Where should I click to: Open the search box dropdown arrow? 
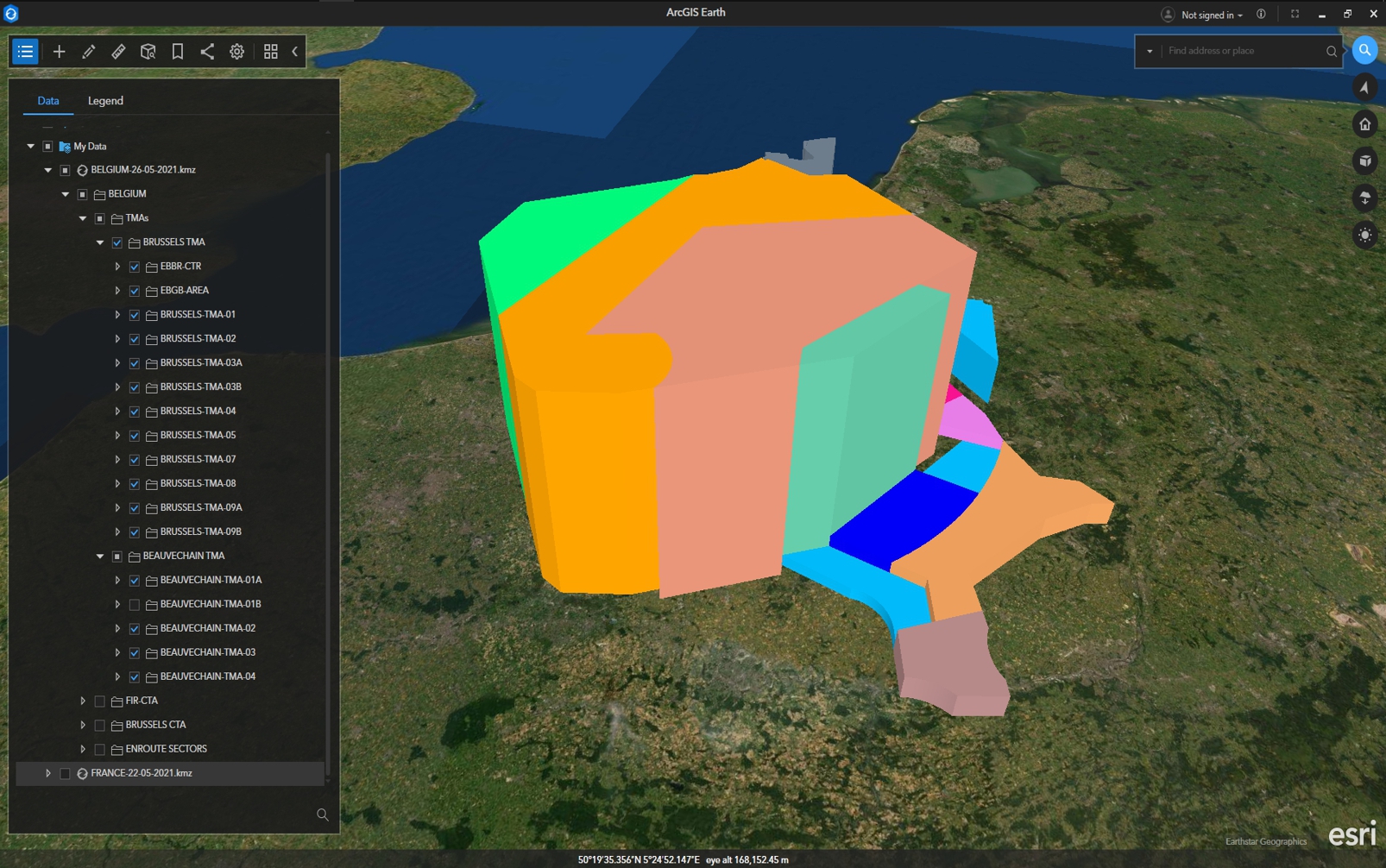click(1150, 52)
